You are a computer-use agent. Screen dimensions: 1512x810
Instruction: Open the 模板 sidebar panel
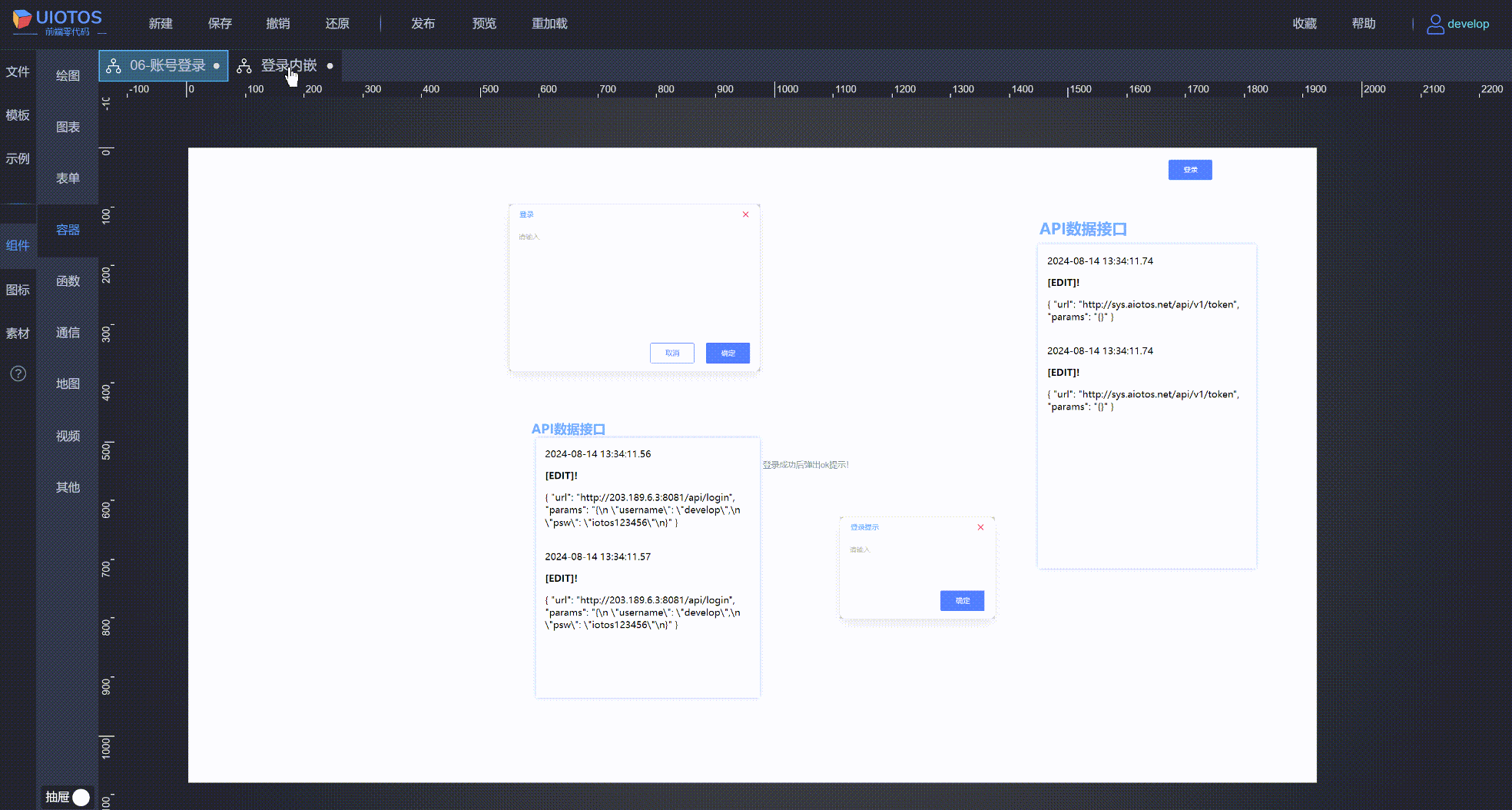(18, 115)
